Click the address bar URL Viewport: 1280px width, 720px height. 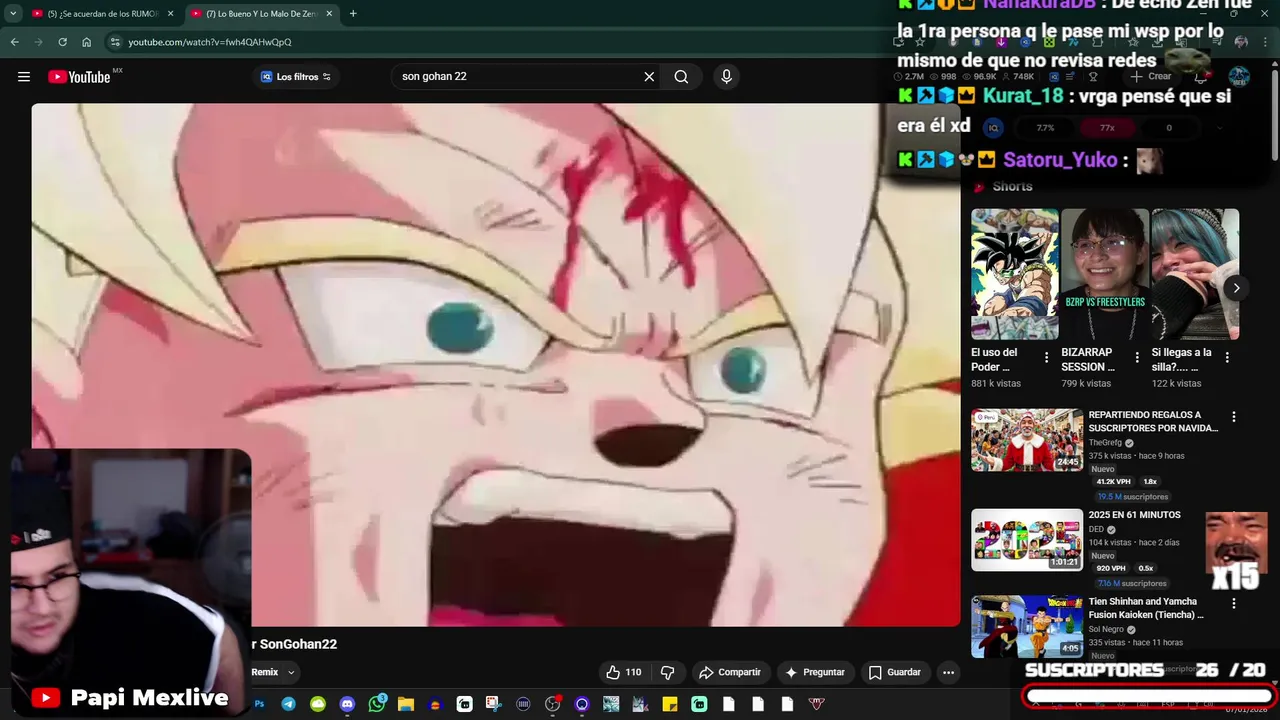tap(210, 42)
